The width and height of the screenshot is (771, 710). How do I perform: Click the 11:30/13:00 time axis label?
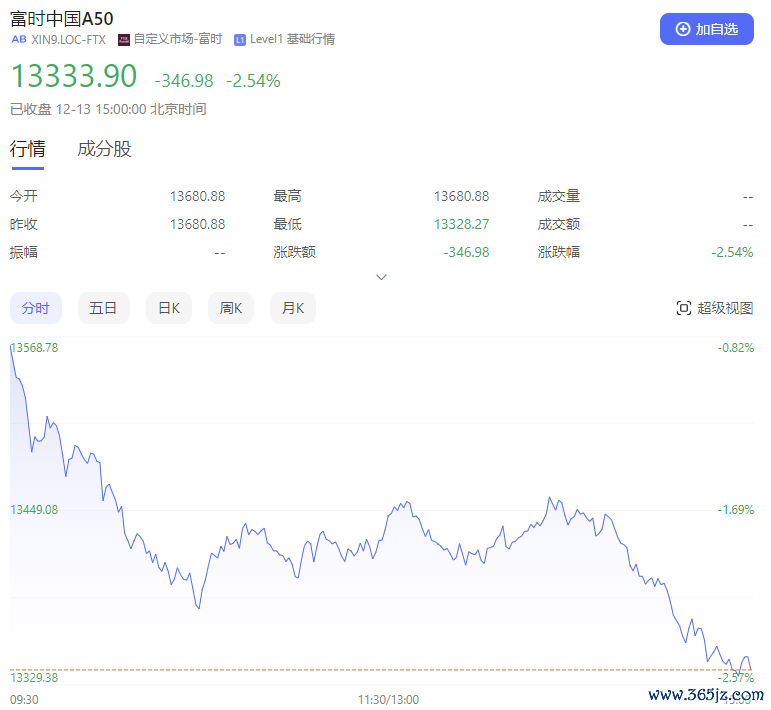[388, 699]
